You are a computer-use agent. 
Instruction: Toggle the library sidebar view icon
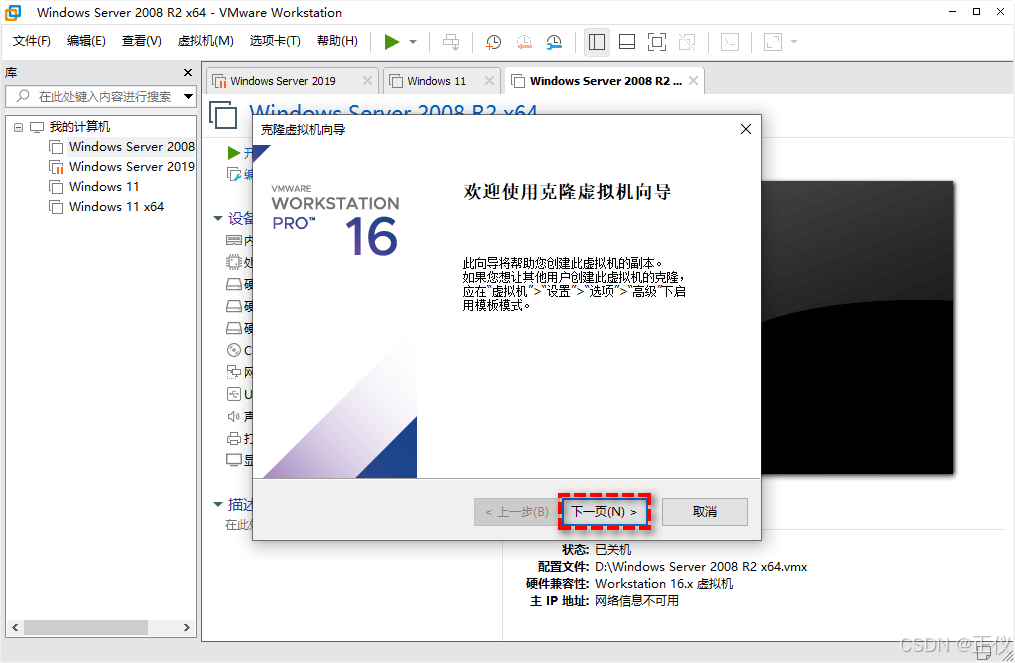[x=597, y=42]
